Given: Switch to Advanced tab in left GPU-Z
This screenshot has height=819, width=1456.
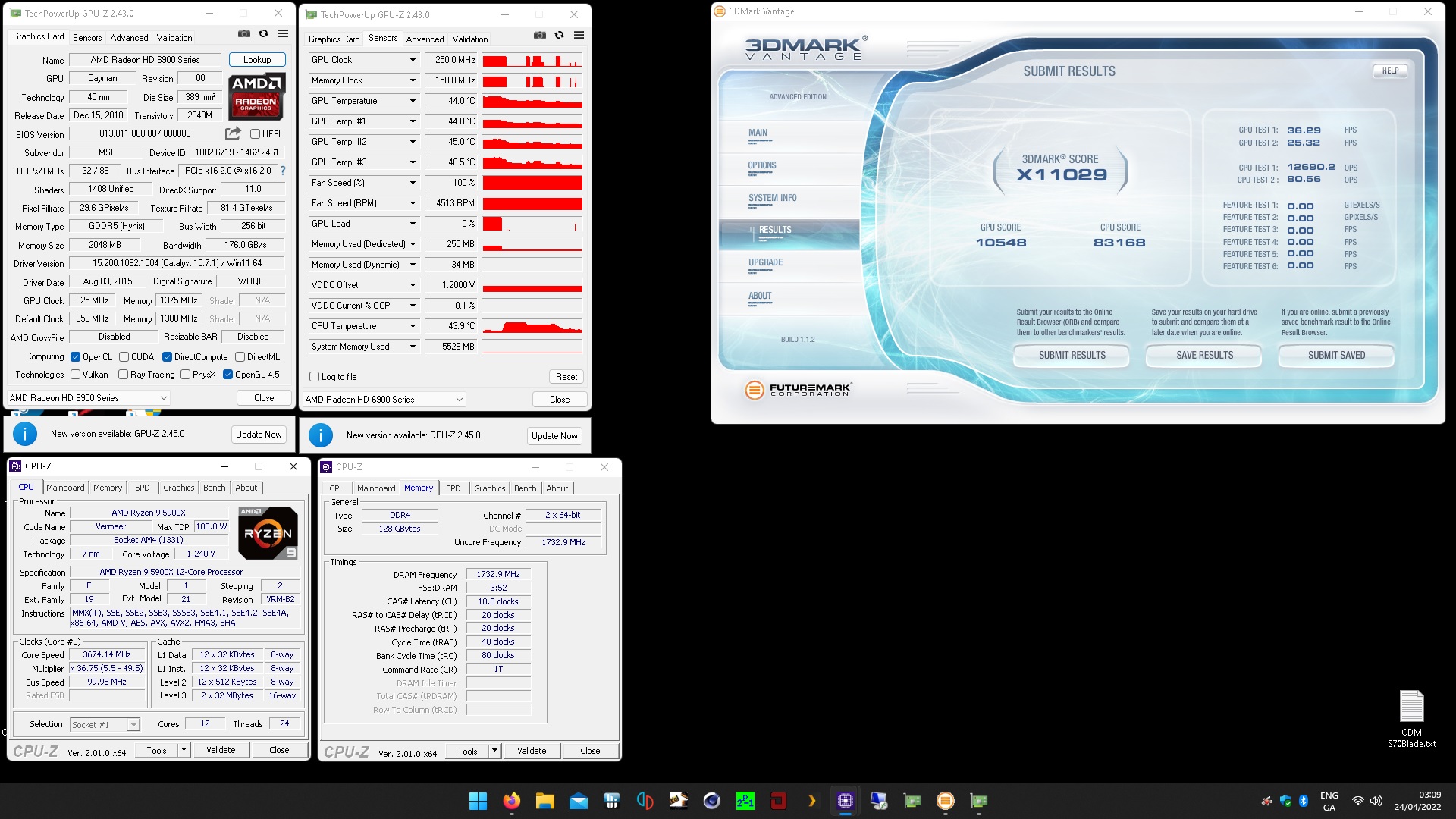Looking at the screenshot, I should point(129,38).
